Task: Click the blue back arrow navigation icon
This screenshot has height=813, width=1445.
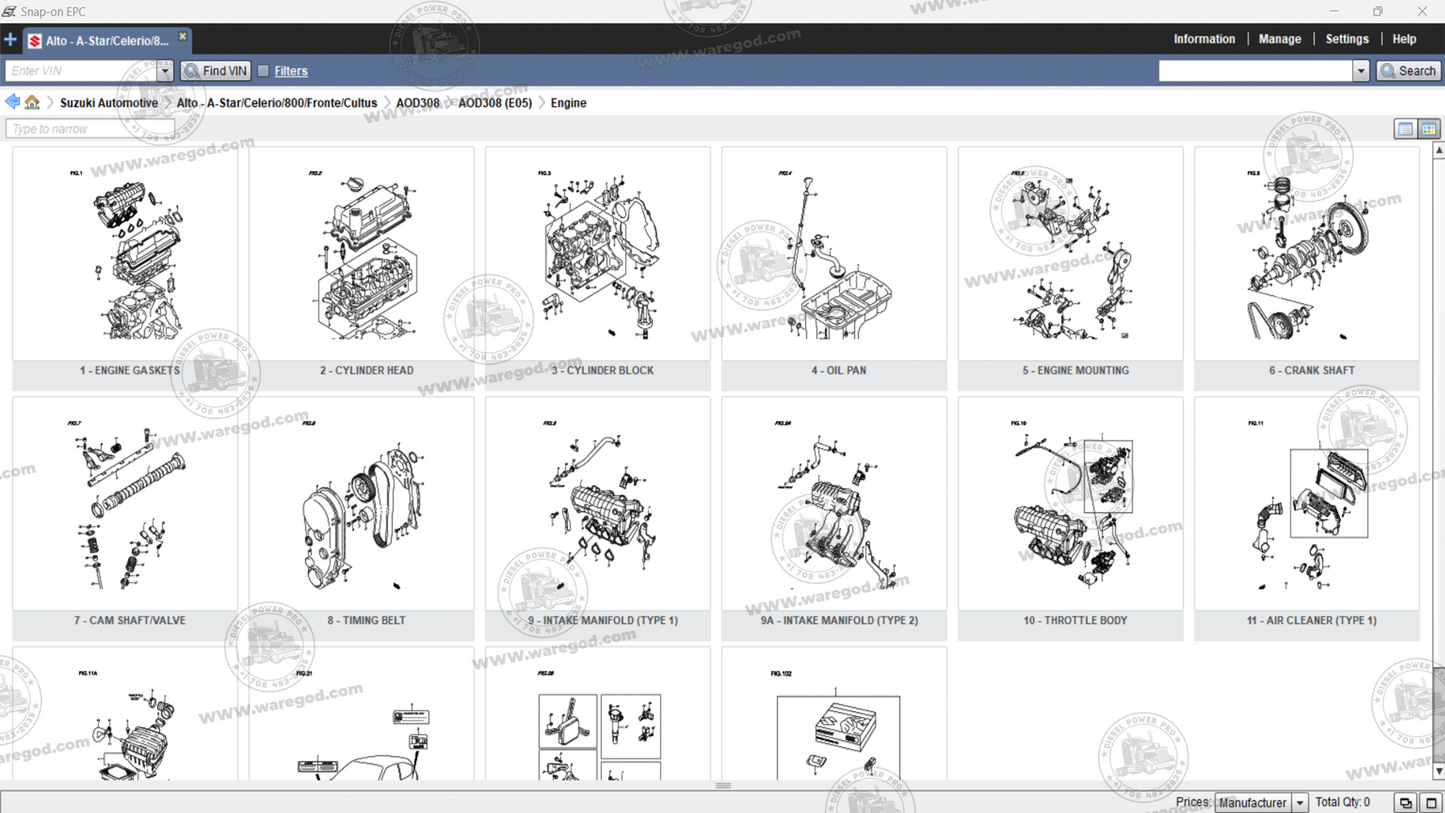Action: [12, 101]
